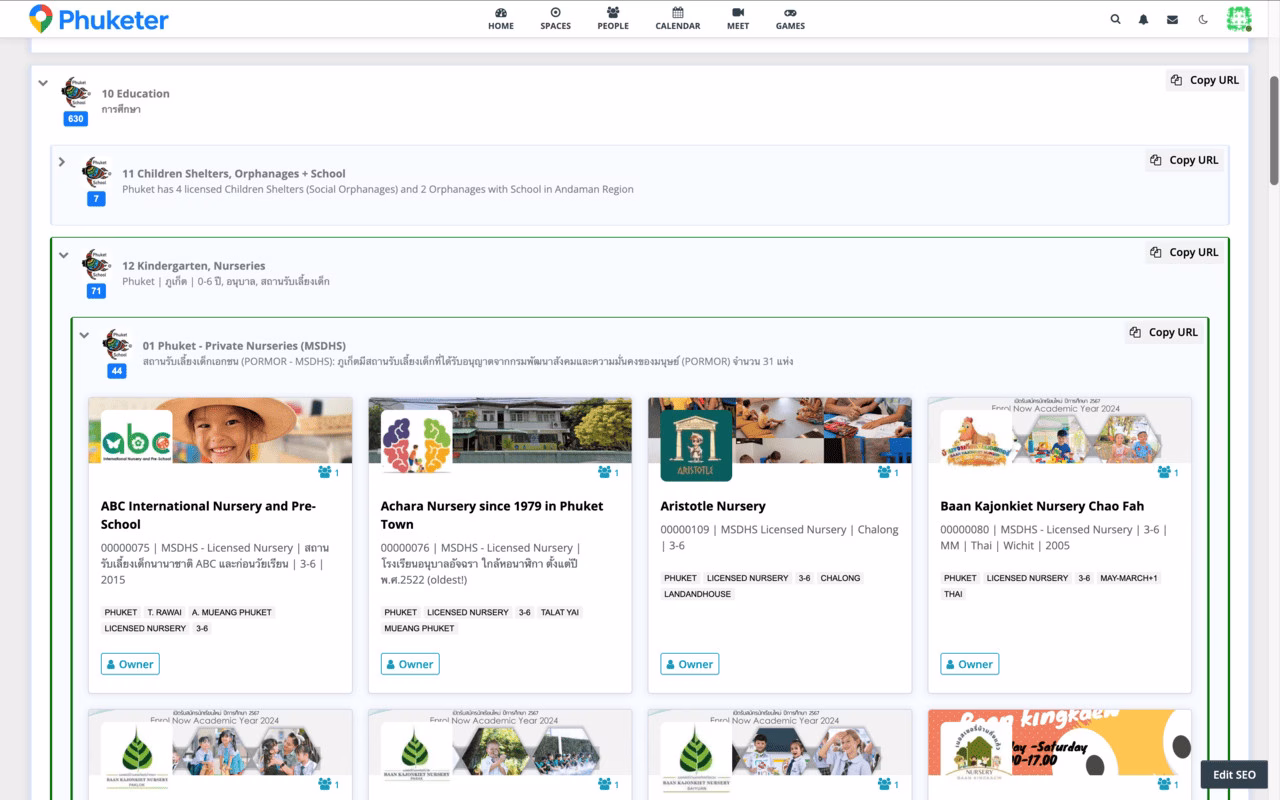Open the user profile avatar
Image resolution: width=1280 pixels, height=800 pixels.
click(1239, 19)
